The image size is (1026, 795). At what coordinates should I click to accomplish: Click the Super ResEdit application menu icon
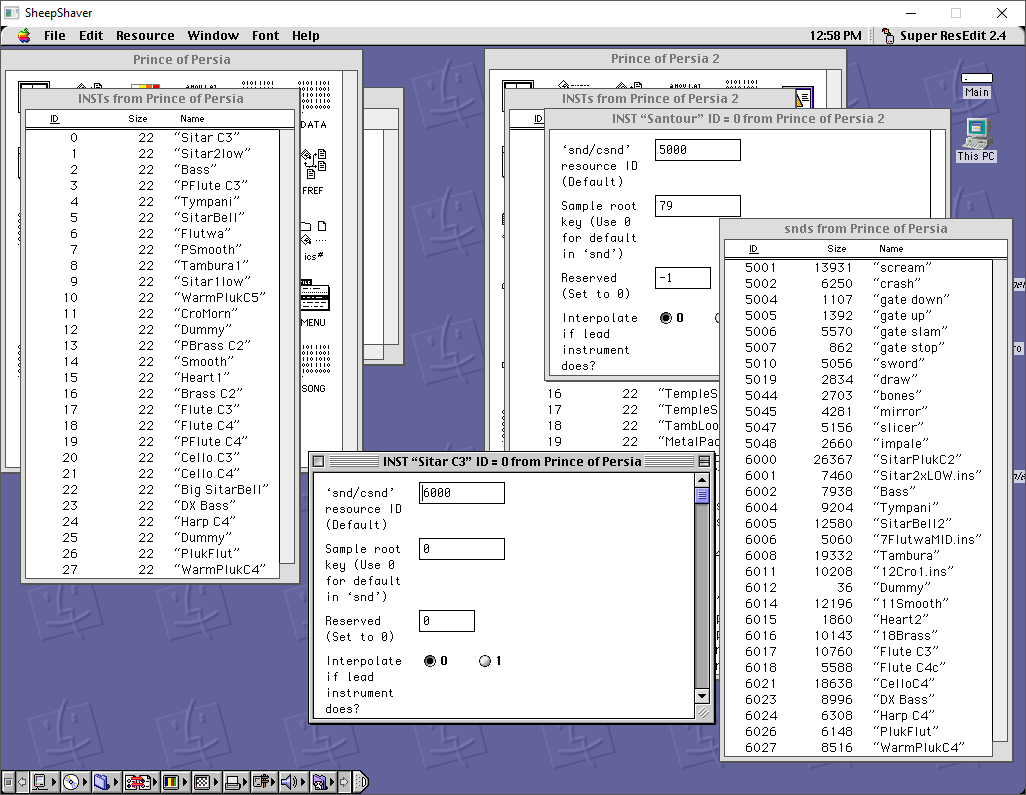point(888,35)
